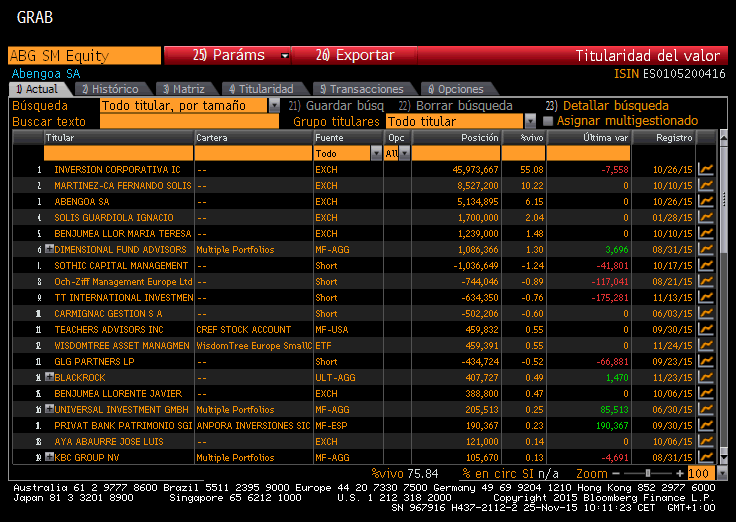Click zoom minus button
Viewport: 736px width, 522px height.
click(x=616, y=474)
